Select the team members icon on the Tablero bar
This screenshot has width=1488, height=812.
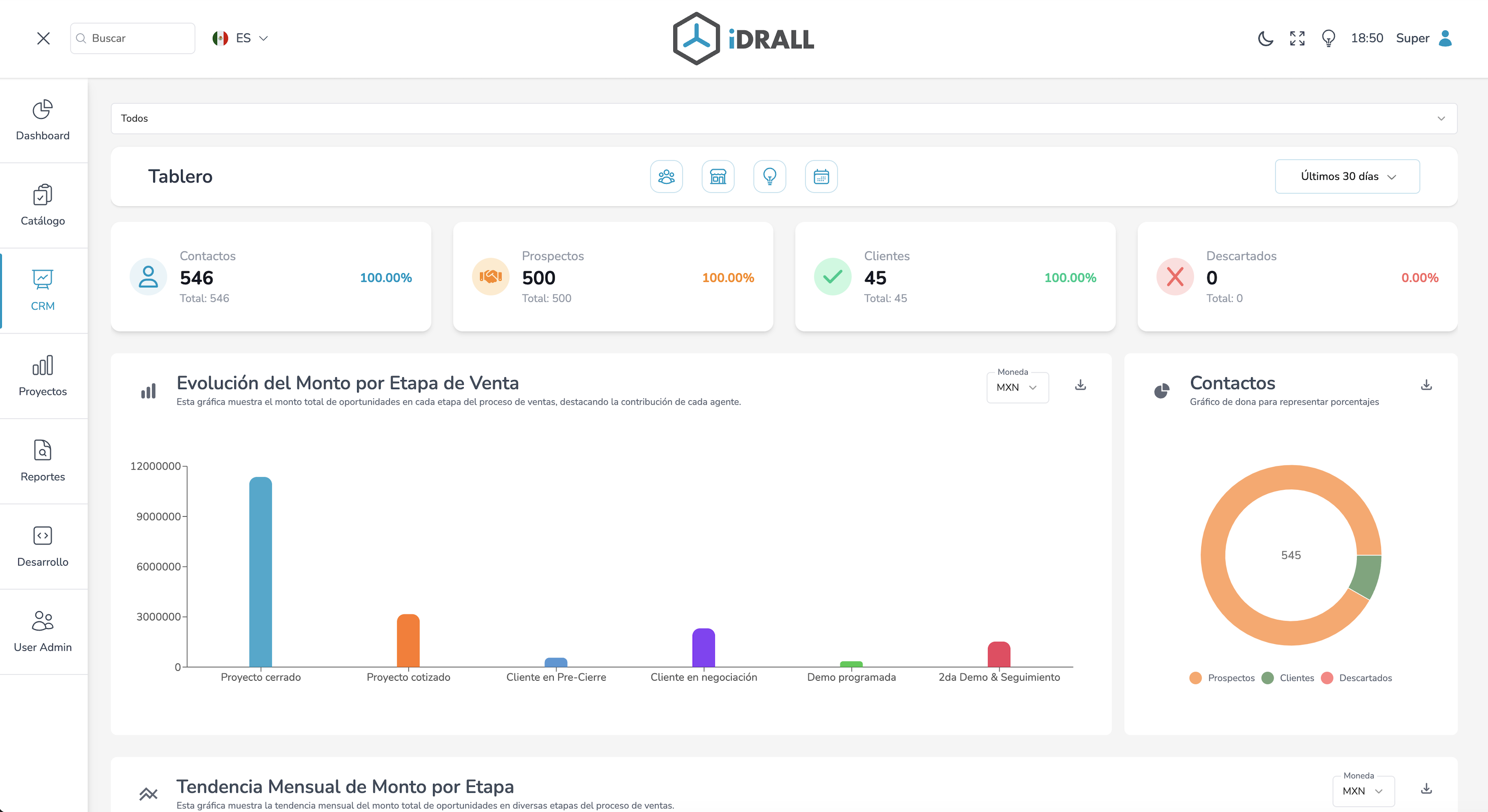click(x=666, y=176)
